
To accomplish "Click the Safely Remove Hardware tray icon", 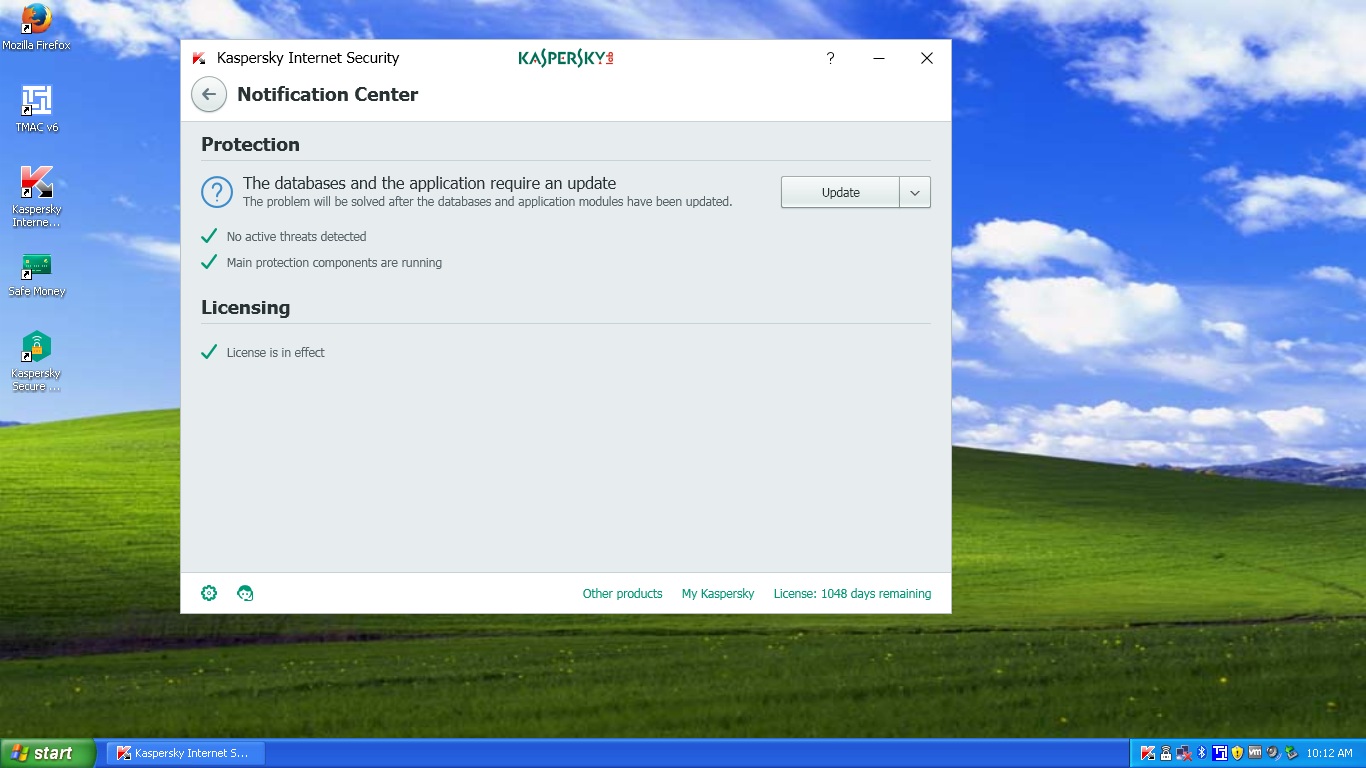I will point(1291,753).
